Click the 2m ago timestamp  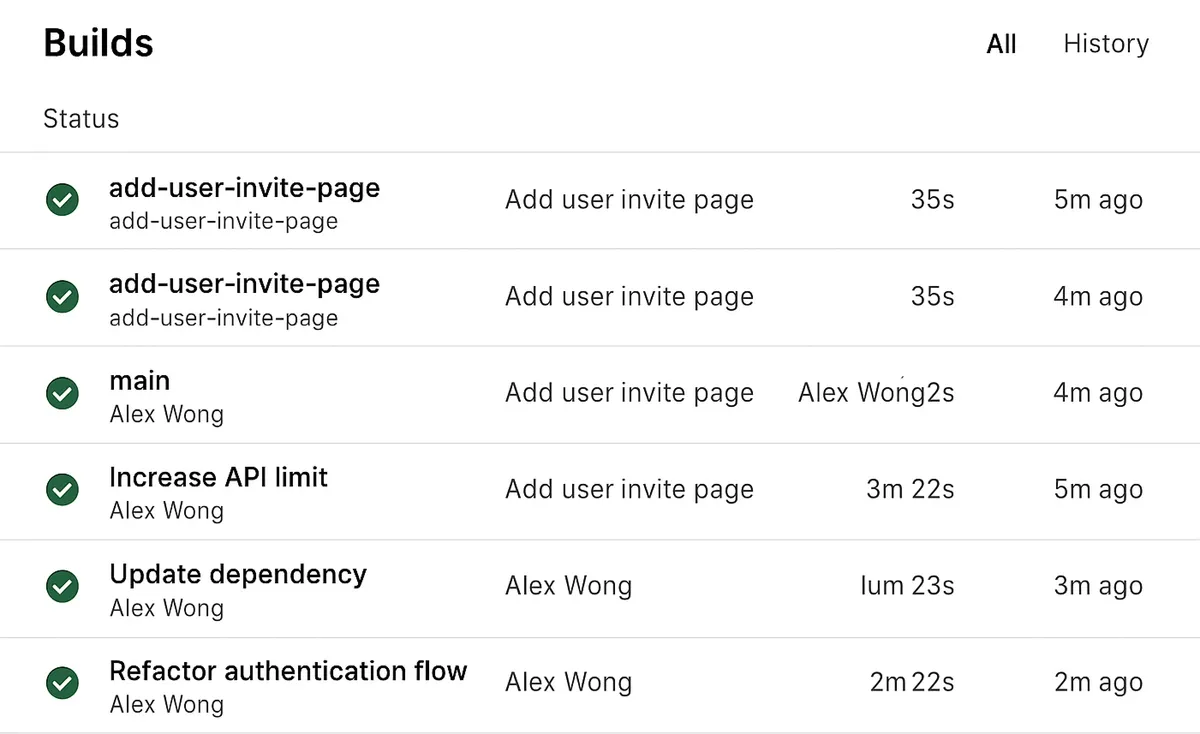click(1097, 683)
